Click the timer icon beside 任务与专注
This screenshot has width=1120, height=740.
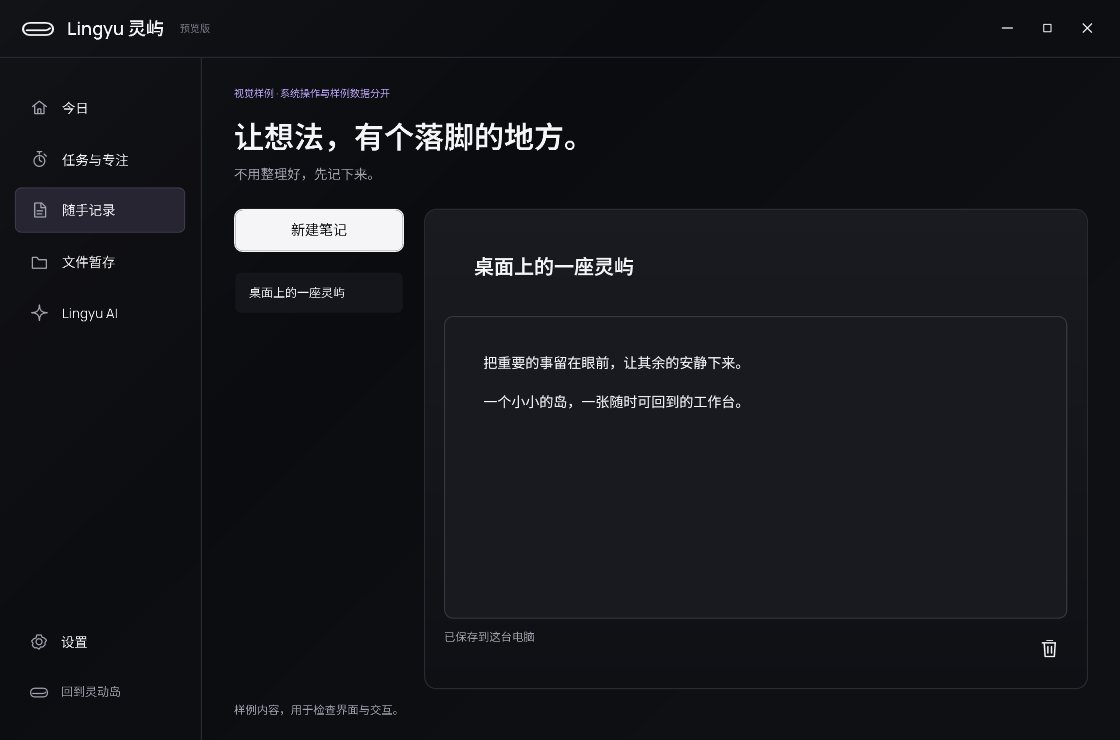(39, 159)
